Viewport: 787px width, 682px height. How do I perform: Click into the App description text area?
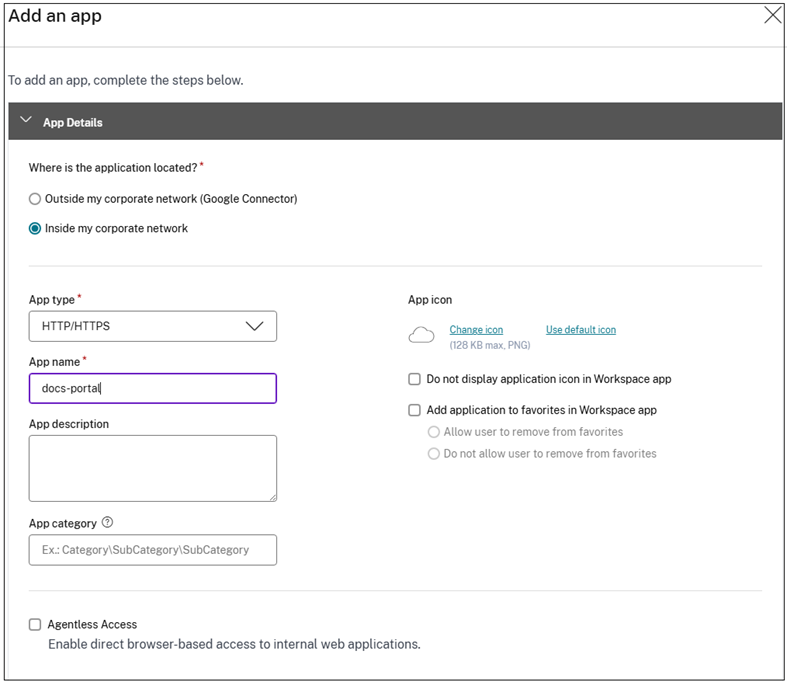click(x=153, y=468)
